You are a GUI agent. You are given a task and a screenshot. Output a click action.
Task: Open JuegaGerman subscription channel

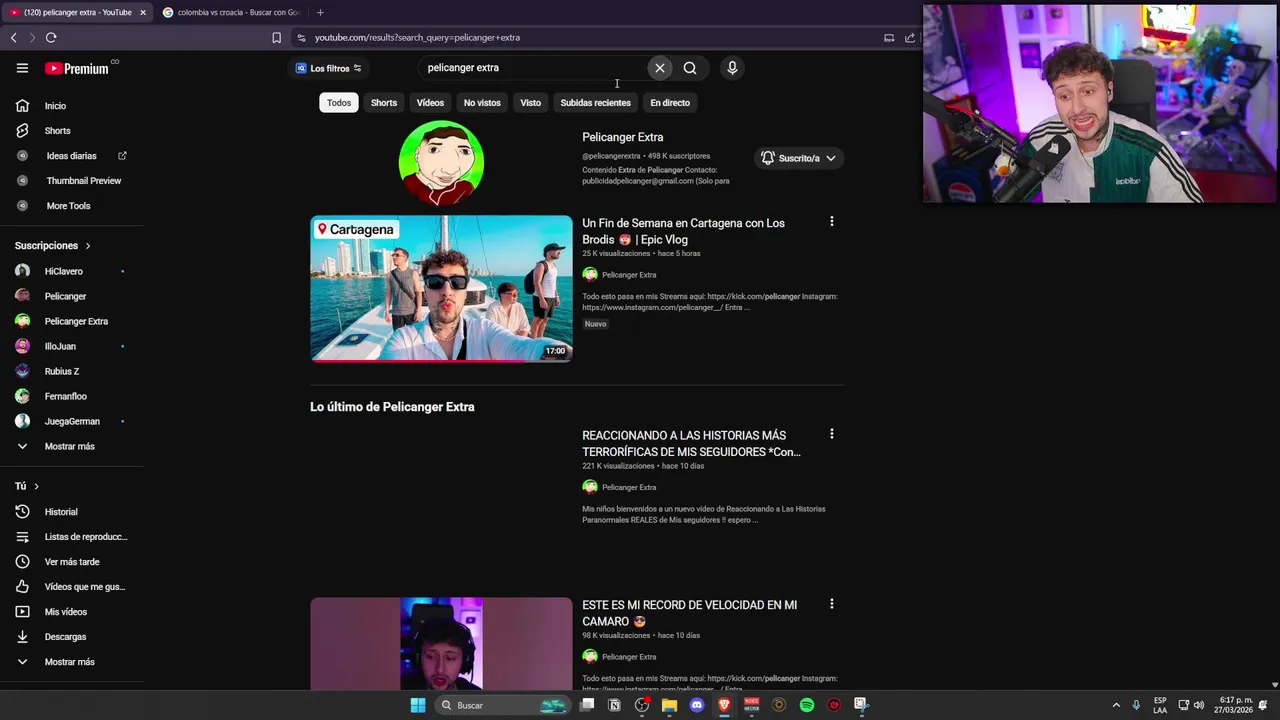pyautogui.click(x=72, y=422)
